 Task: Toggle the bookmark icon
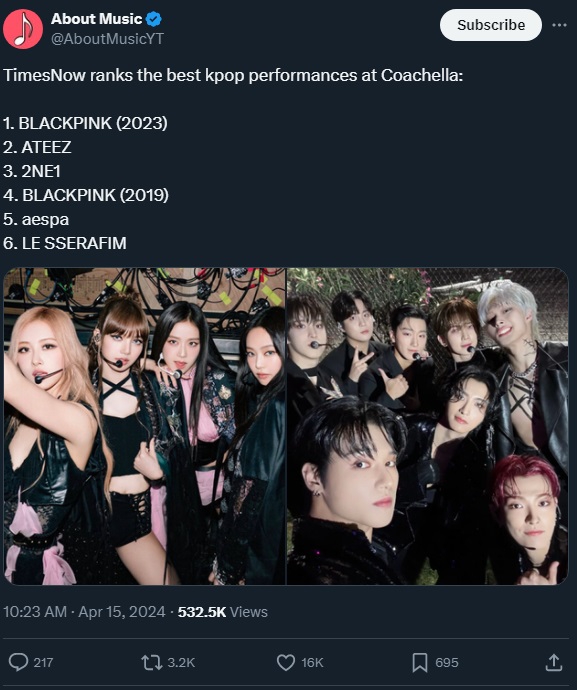pyautogui.click(x=419, y=662)
